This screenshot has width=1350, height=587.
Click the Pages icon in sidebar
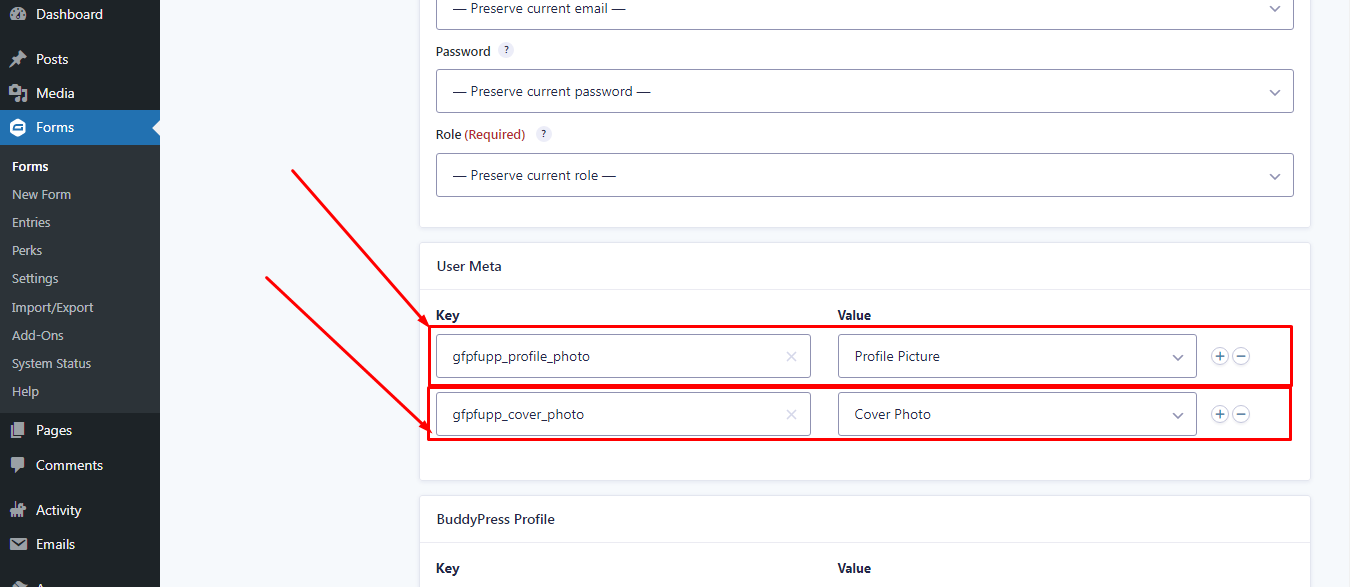(x=18, y=430)
